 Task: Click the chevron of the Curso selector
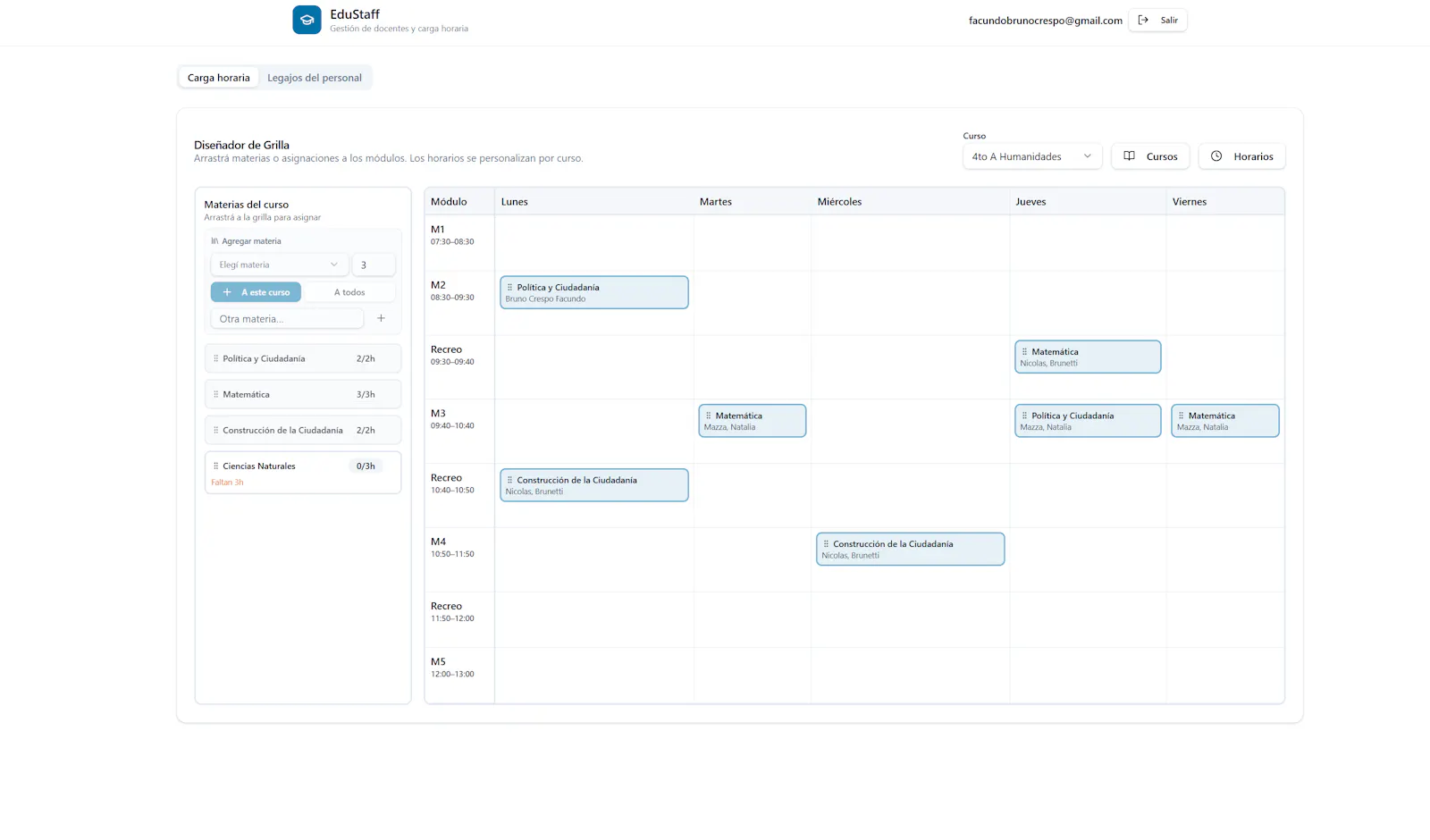tap(1088, 156)
